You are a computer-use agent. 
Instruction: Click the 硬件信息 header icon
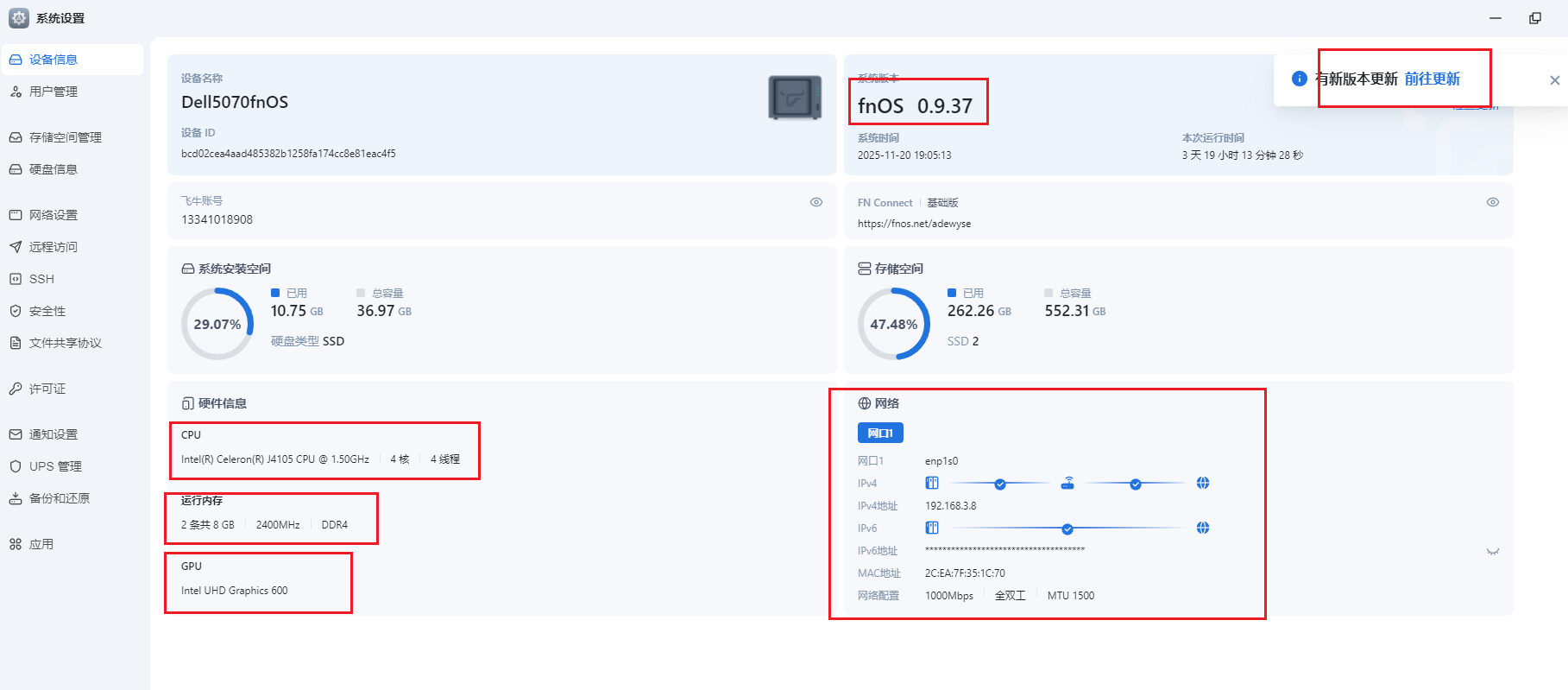188,403
